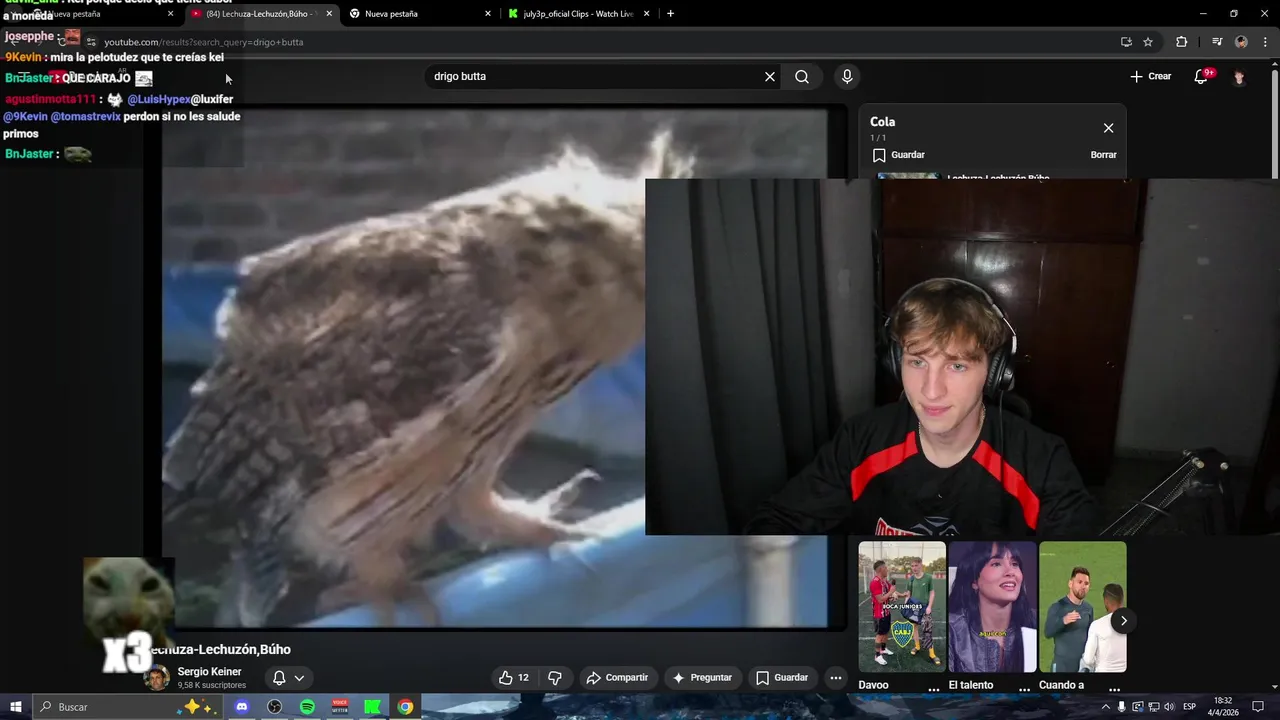
Task: Open Chrome media controls icon
Action: coord(1217,42)
